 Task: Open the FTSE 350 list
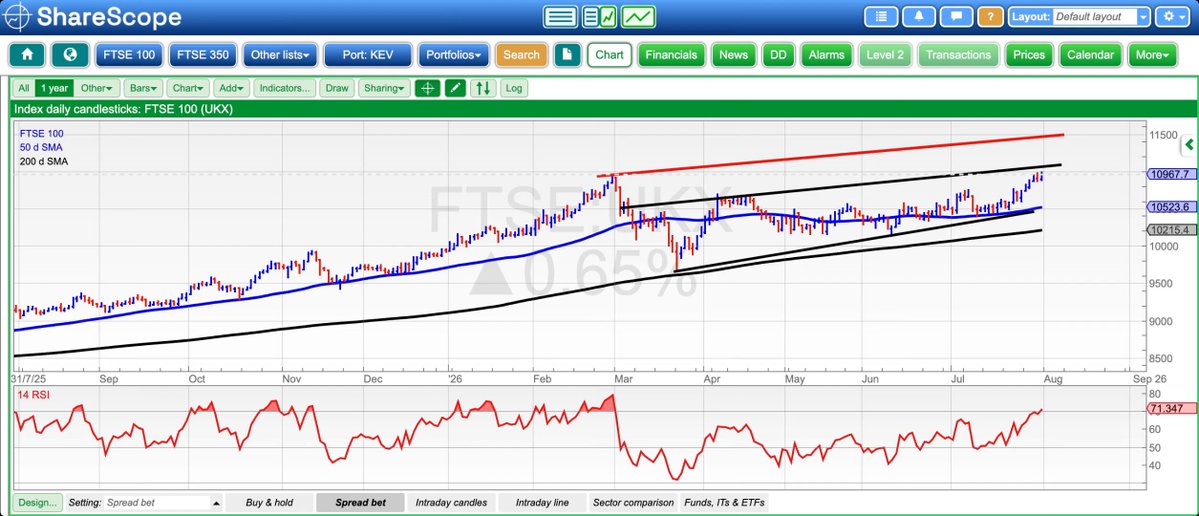[x=202, y=55]
